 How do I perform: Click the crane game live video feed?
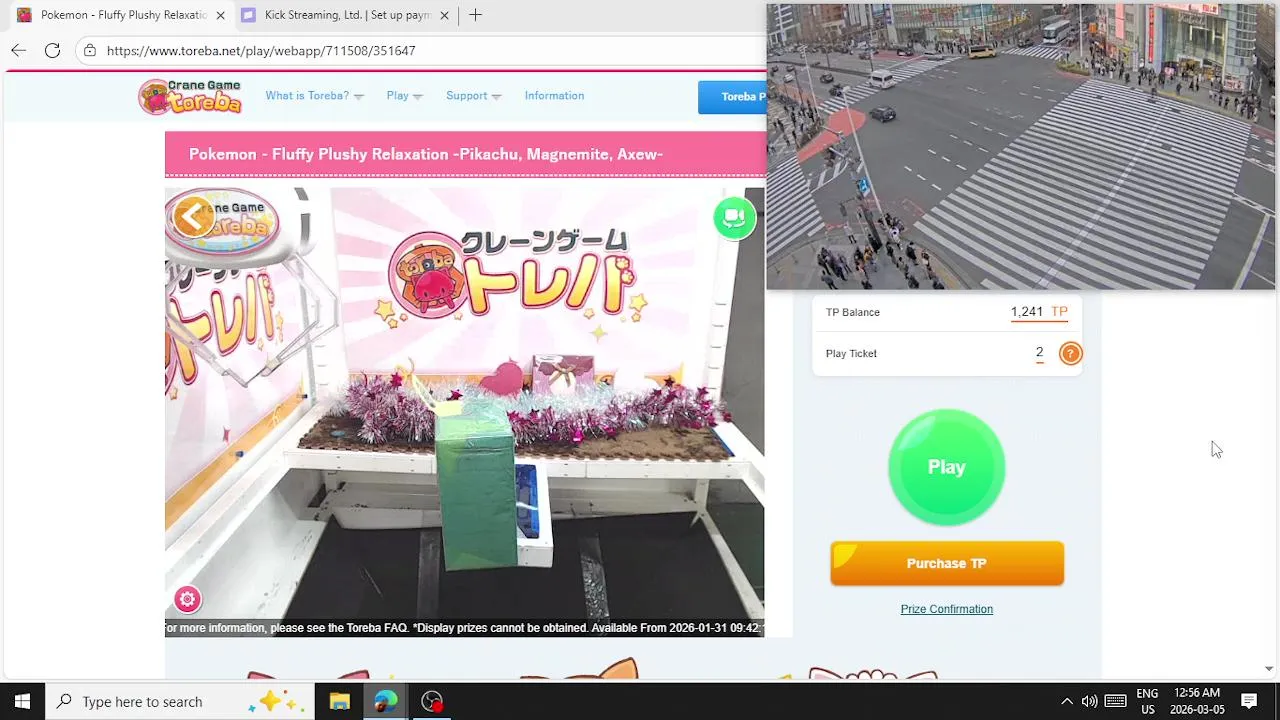pyautogui.click(x=464, y=410)
